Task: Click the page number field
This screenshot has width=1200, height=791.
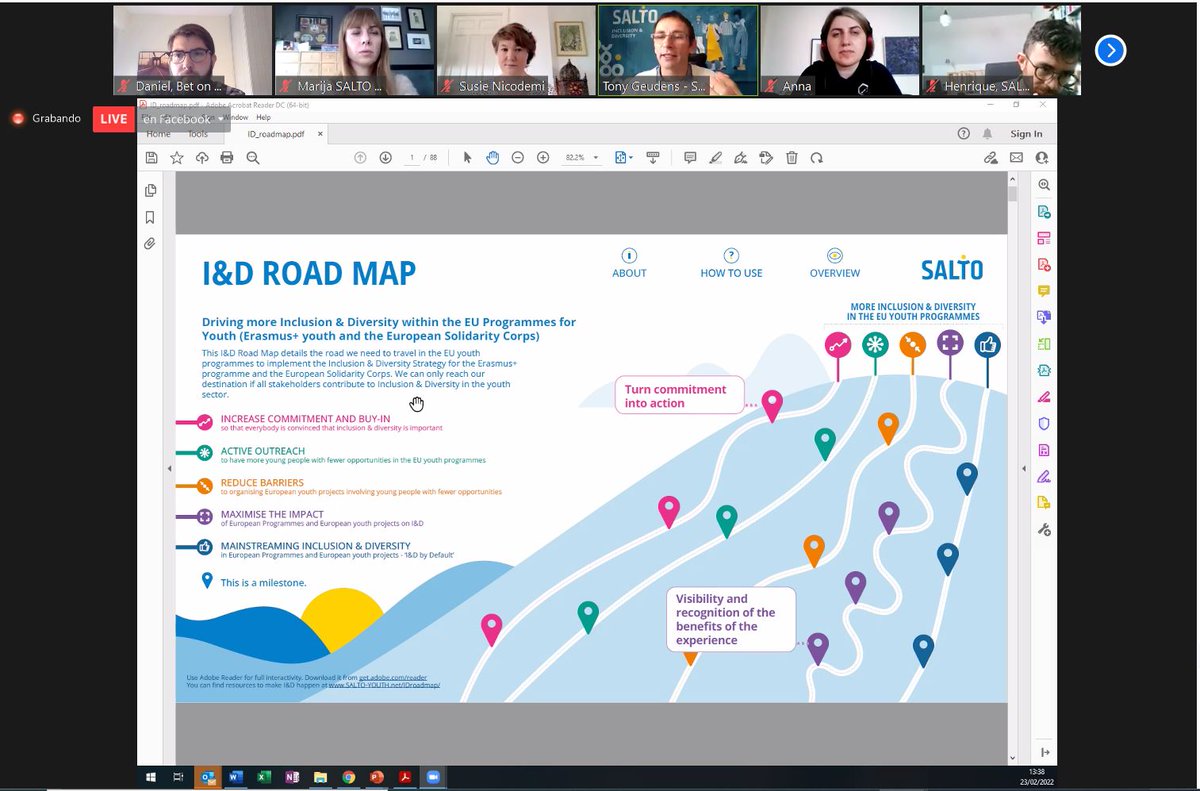Action: tap(411, 157)
